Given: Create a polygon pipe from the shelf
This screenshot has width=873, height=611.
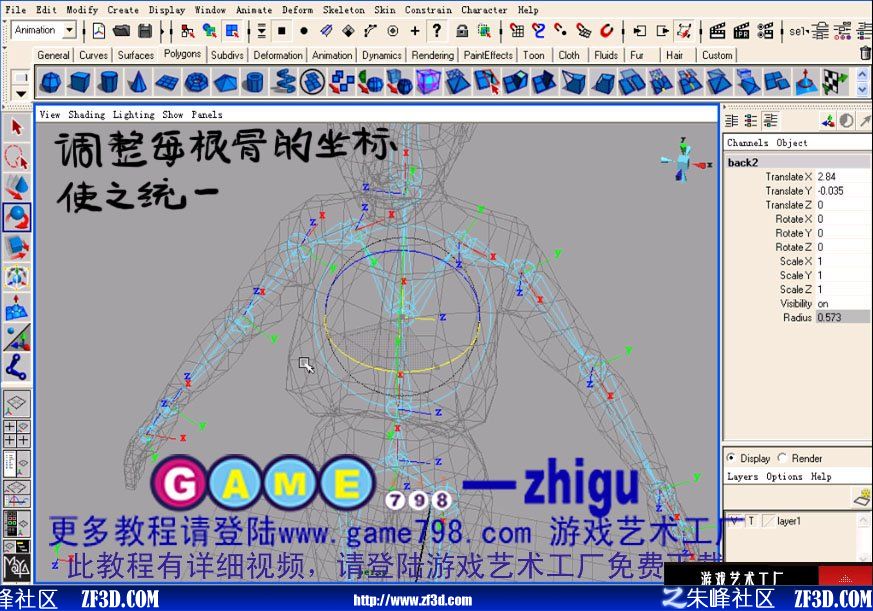Looking at the screenshot, I should (x=254, y=82).
